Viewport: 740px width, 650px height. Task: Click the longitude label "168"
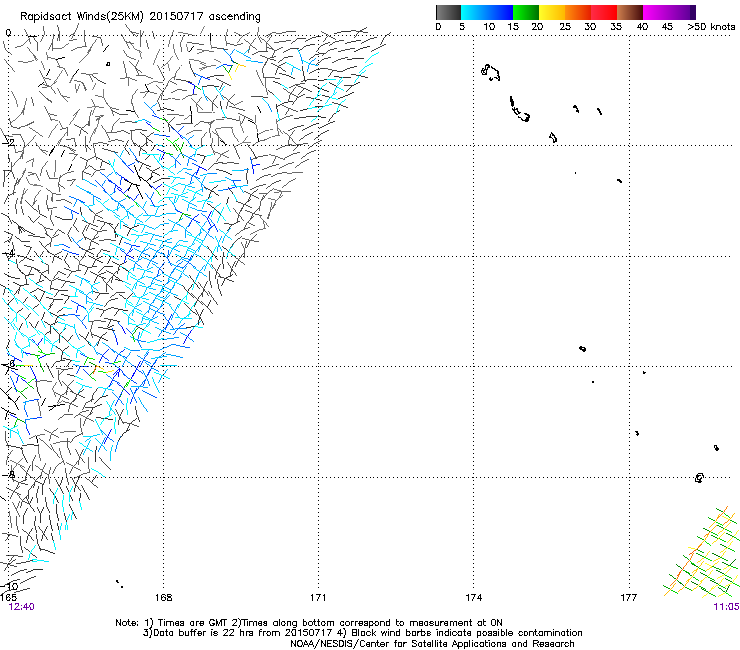pos(163,598)
